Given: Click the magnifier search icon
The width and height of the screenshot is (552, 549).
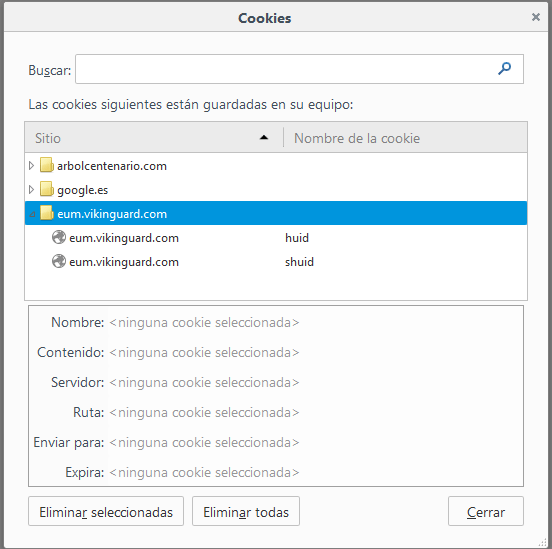Looking at the screenshot, I should pos(504,68).
